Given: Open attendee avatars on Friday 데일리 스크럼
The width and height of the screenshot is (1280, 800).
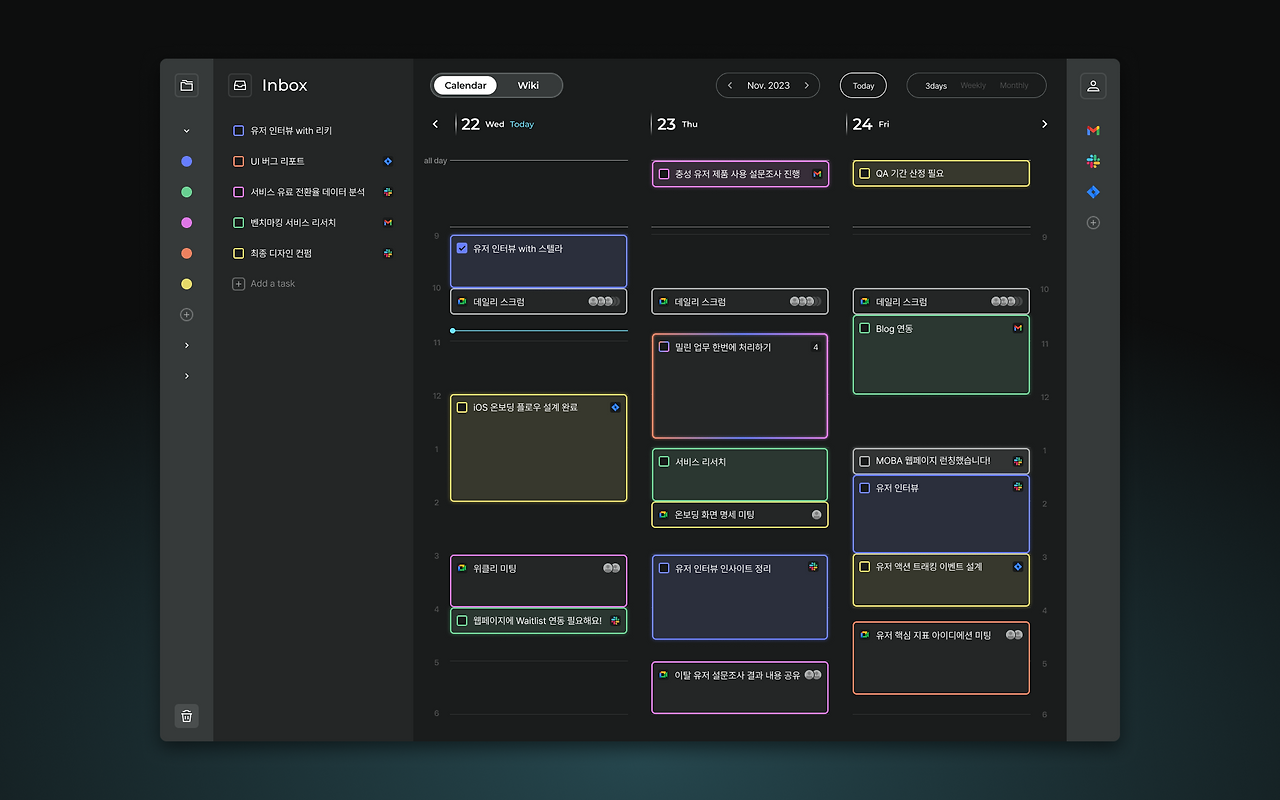Looking at the screenshot, I should [x=1004, y=301].
